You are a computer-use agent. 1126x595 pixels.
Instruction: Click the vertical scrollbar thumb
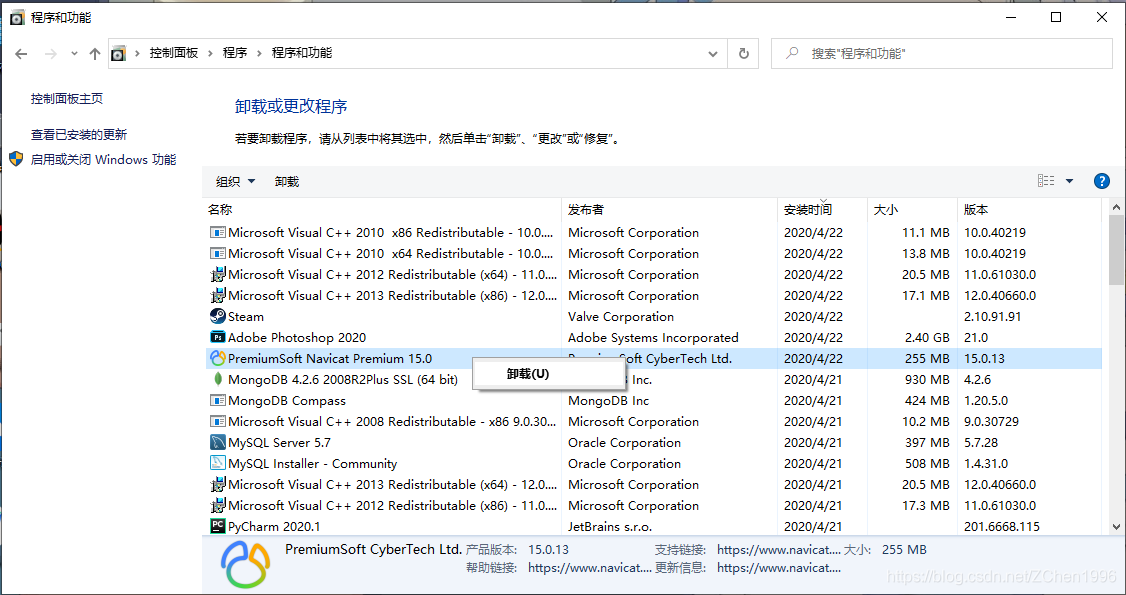click(1116, 250)
